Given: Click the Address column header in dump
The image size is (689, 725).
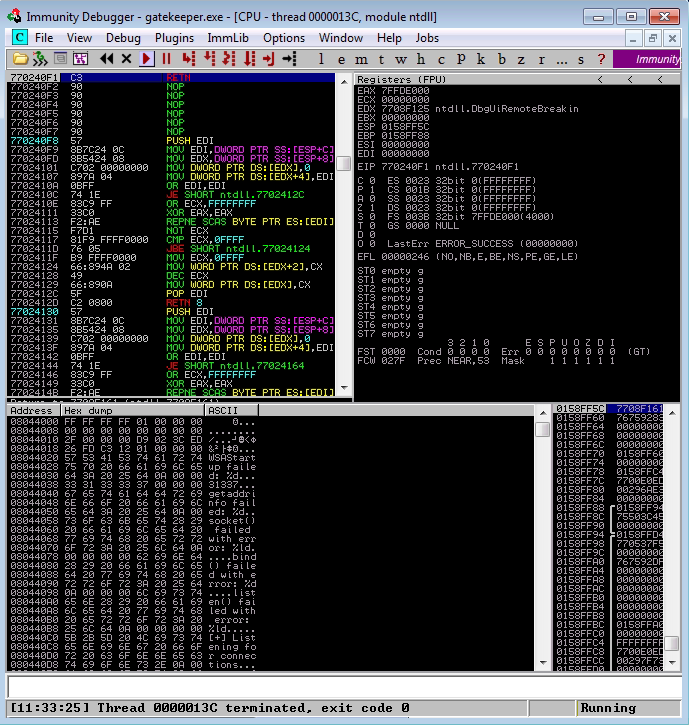Looking at the screenshot, I should point(33,411).
